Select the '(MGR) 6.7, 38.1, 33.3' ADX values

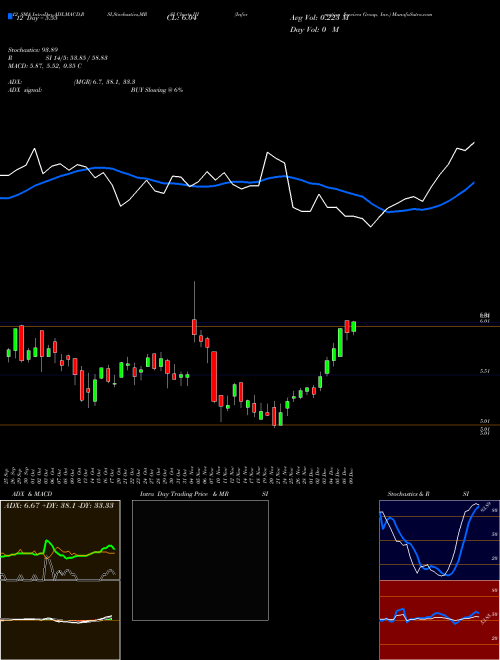(104, 82)
